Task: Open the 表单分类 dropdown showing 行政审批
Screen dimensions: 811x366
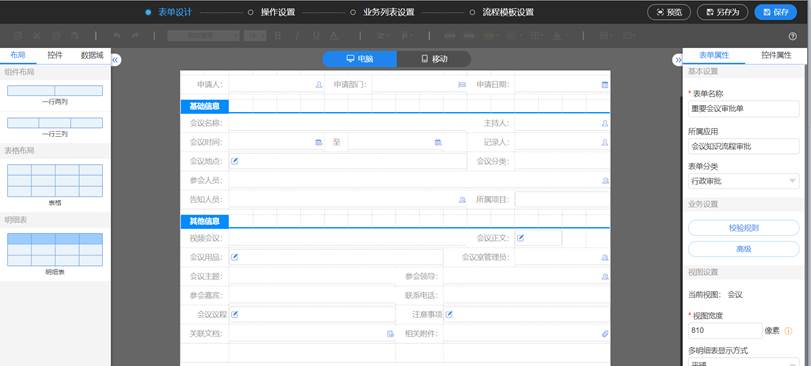Action: [743, 181]
